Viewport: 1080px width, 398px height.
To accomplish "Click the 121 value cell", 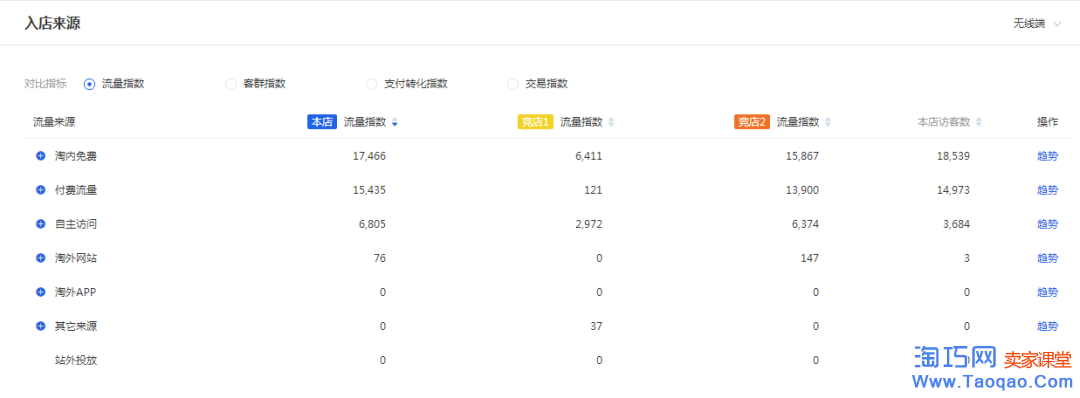I will click(x=594, y=190).
